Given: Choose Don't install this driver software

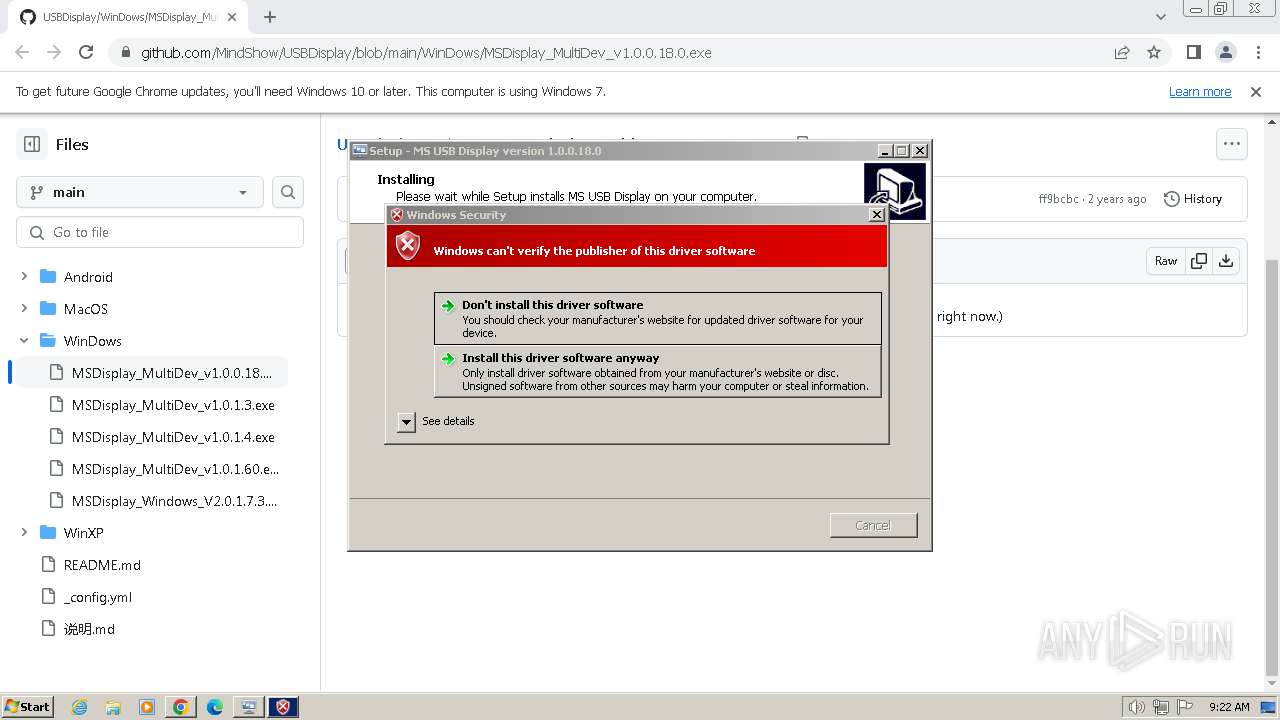Looking at the screenshot, I should pyautogui.click(x=658, y=318).
